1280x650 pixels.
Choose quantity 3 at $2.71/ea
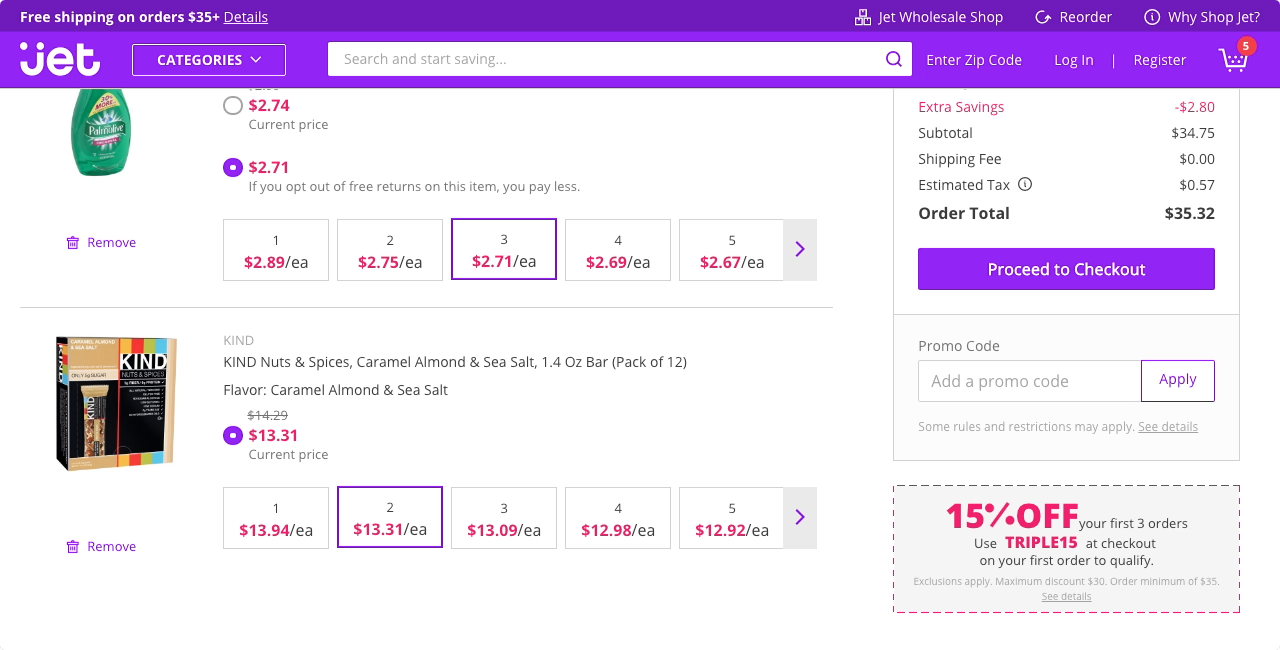pos(504,249)
